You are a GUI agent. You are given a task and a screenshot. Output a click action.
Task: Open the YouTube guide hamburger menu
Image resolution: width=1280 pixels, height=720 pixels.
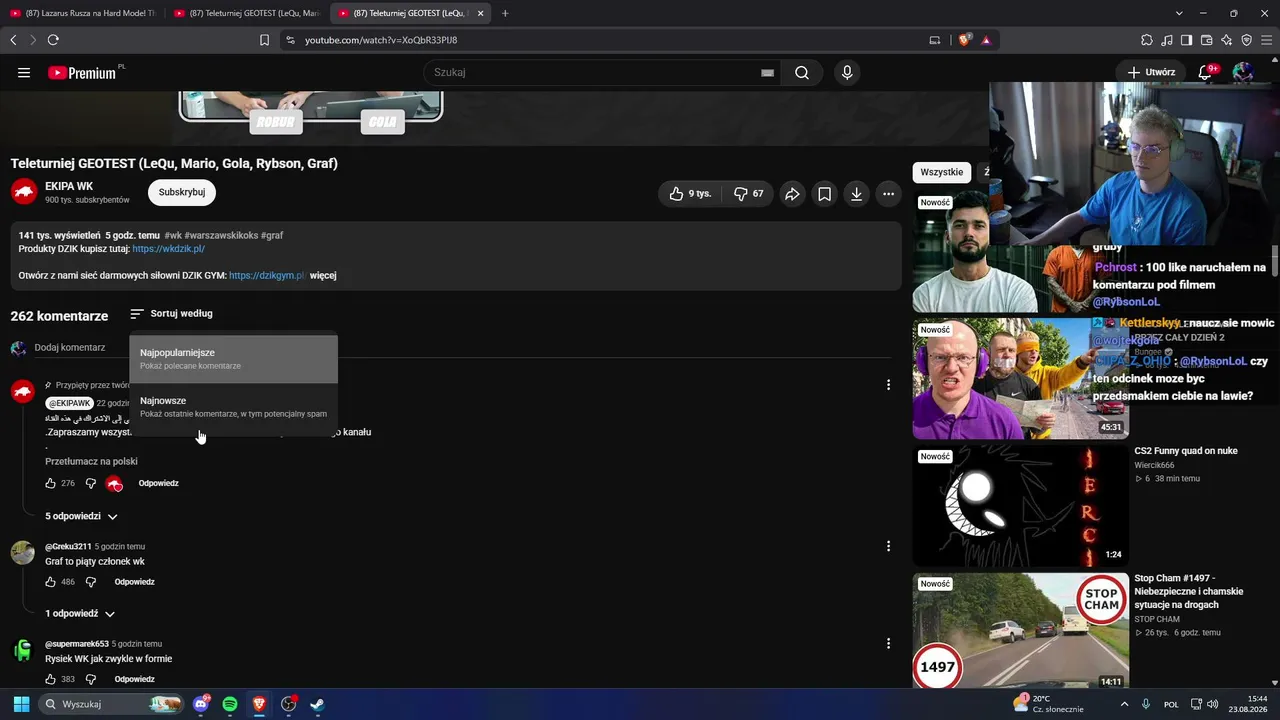[x=24, y=73]
